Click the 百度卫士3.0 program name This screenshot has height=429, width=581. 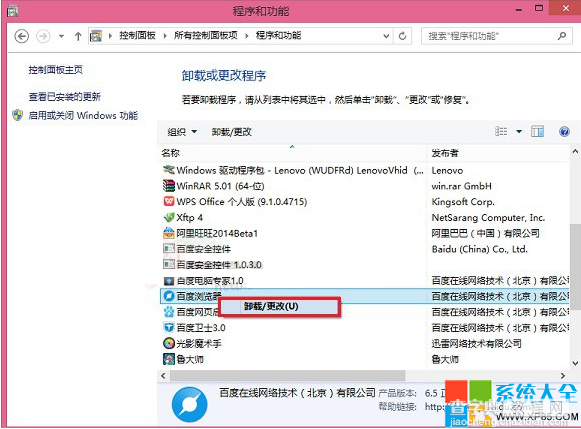click(201, 327)
